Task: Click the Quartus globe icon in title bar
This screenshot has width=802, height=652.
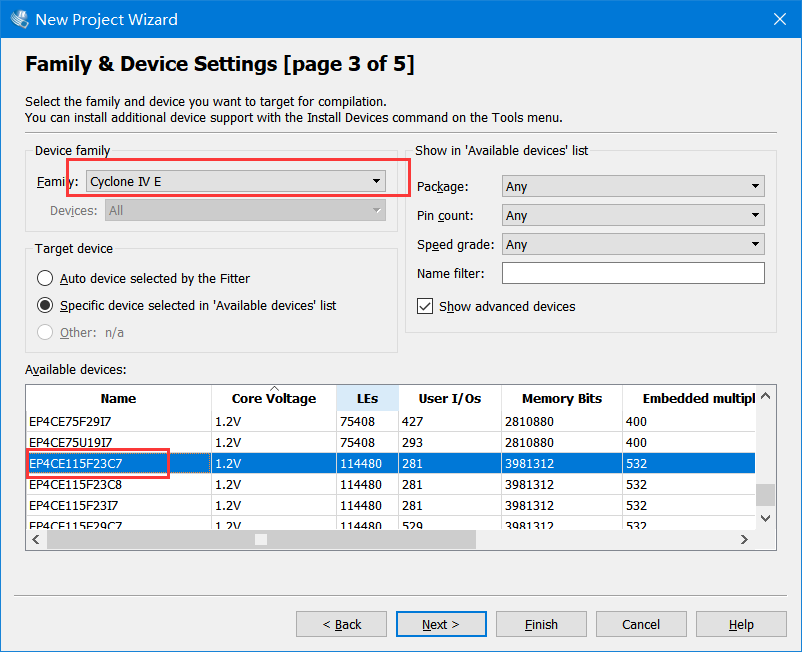Action: [x=18, y=19]
